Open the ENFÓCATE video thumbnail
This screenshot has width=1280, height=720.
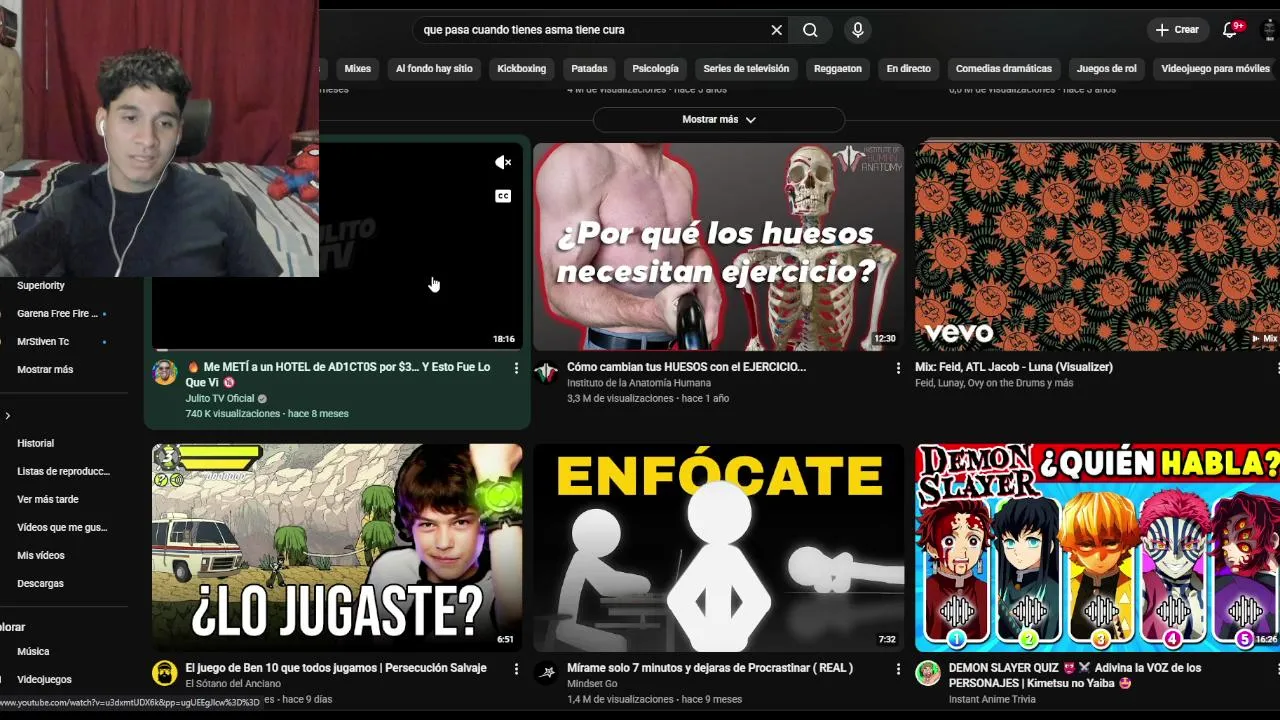point(718,547)
